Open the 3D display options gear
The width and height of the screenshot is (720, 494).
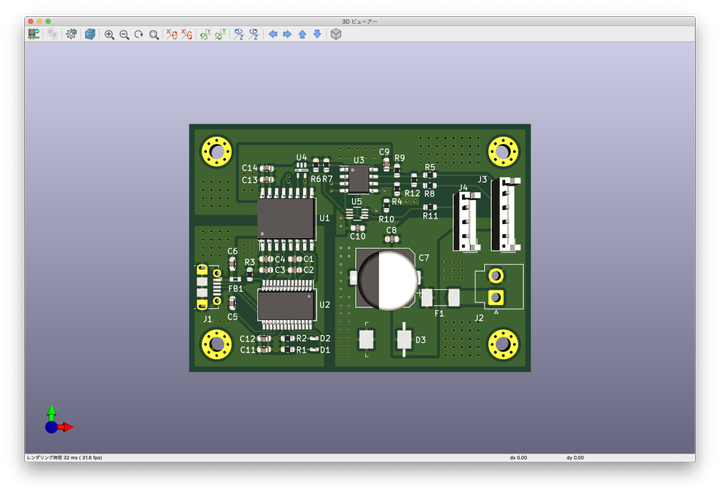[71, 34]
